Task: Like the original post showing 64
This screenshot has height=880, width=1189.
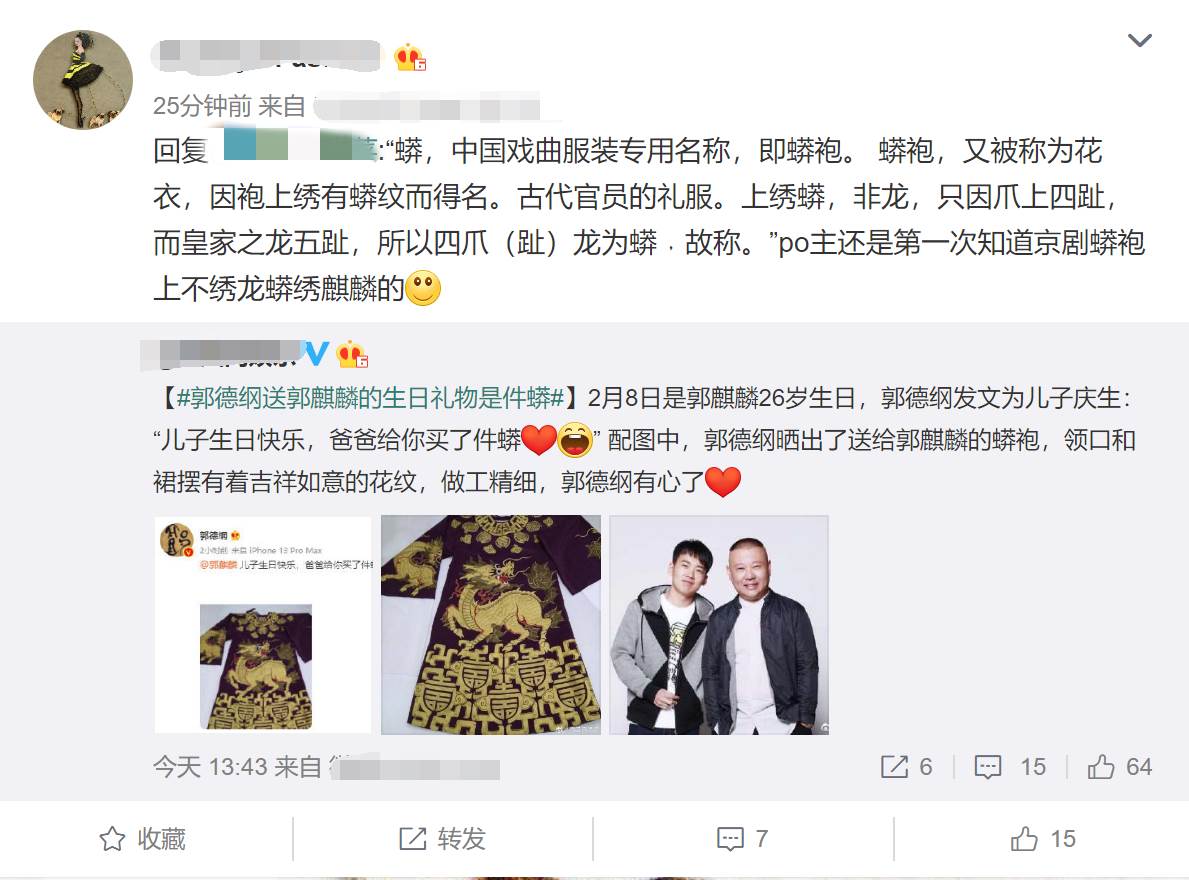Action: (1120, 766)
